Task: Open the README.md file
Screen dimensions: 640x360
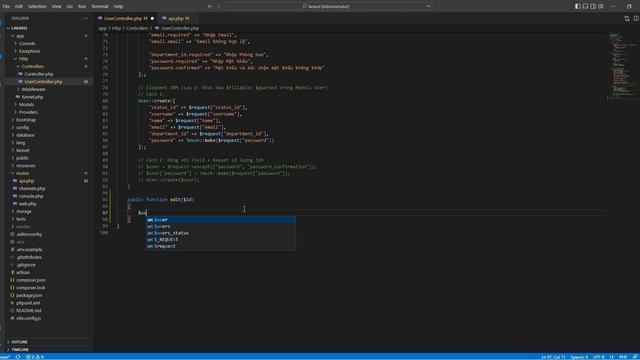Action: pyautogui.click(x=28, y=311)
